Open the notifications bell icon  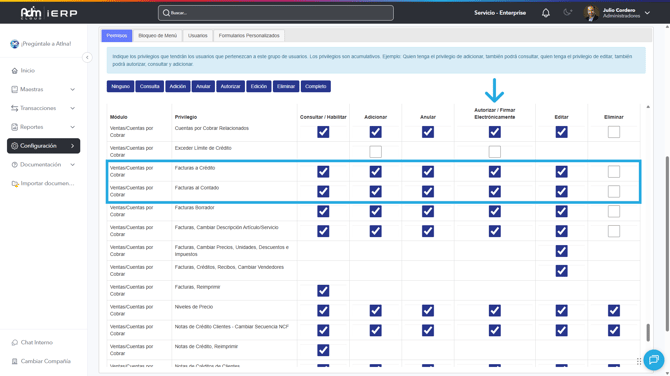[546, 13]
